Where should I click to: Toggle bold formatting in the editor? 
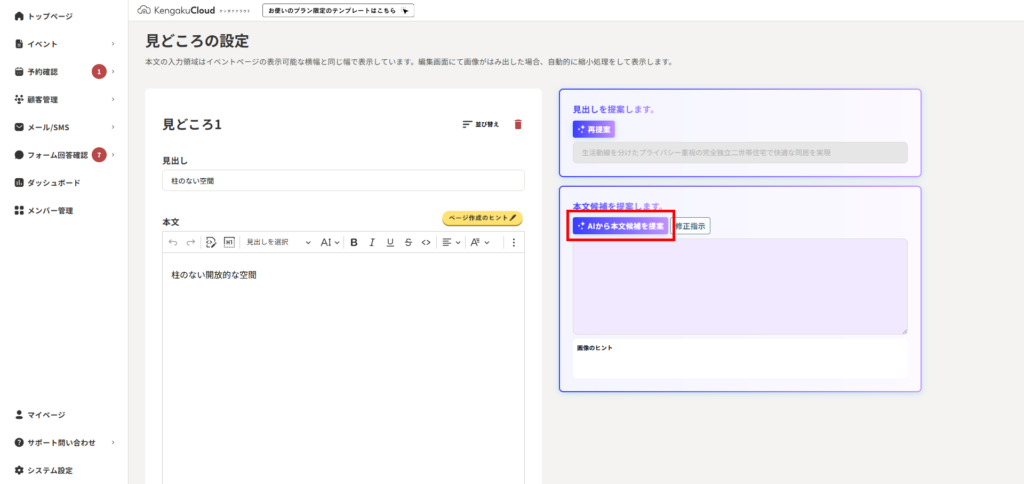pos(354,242)
